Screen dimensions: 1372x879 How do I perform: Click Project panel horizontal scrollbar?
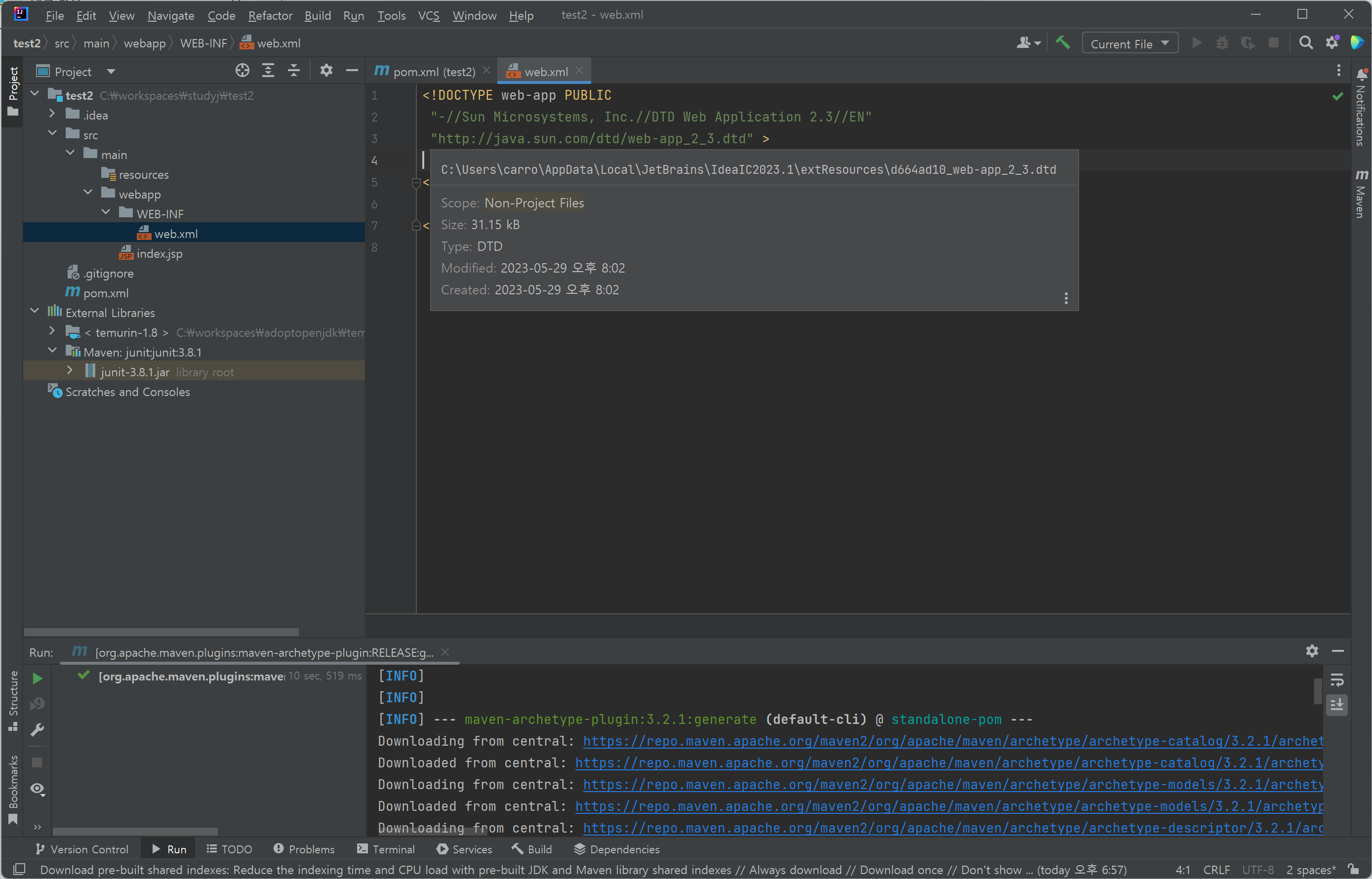coord(161,632)
